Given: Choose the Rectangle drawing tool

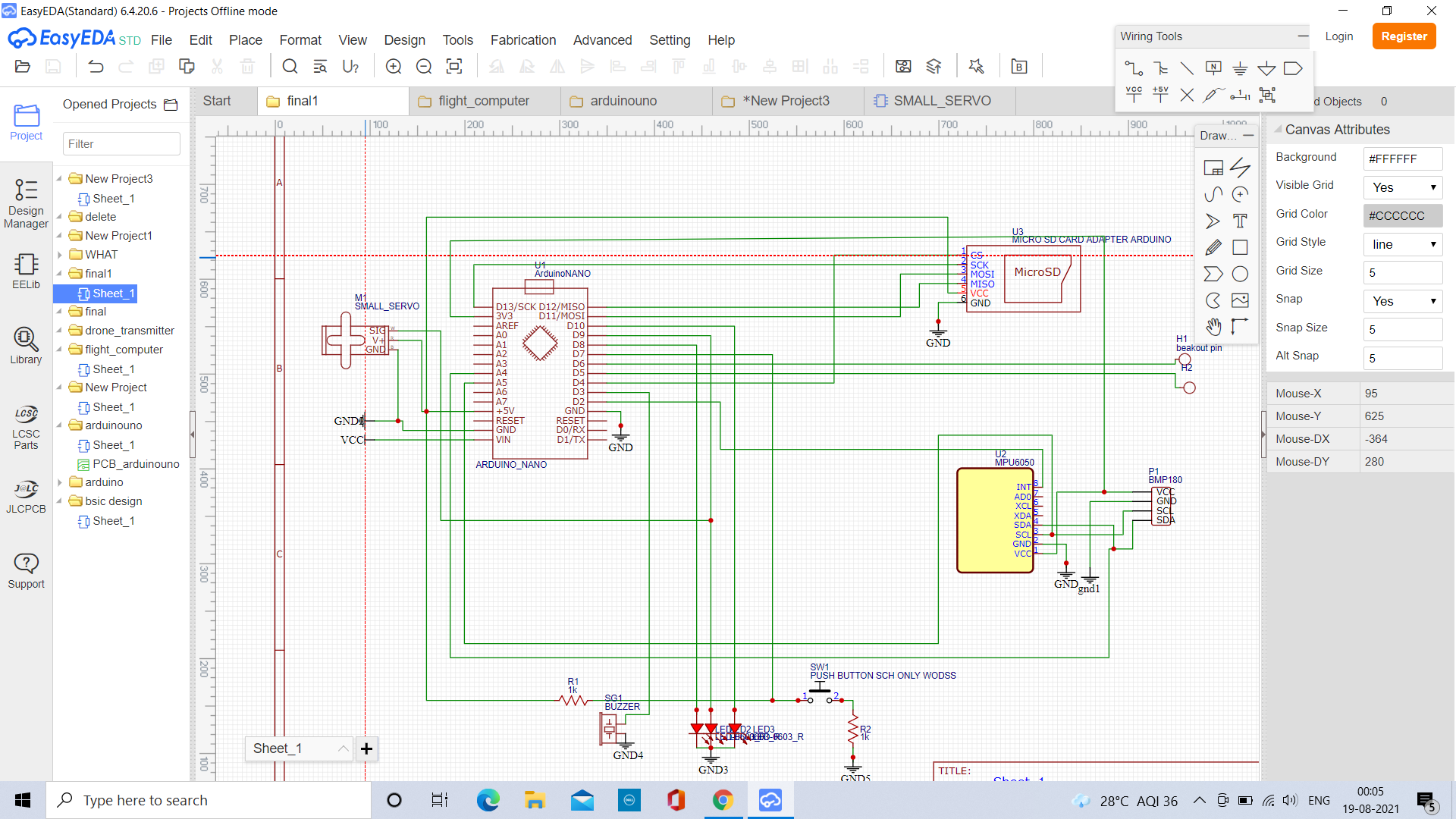Looking at the screenshot, I should click(1241, 247).
